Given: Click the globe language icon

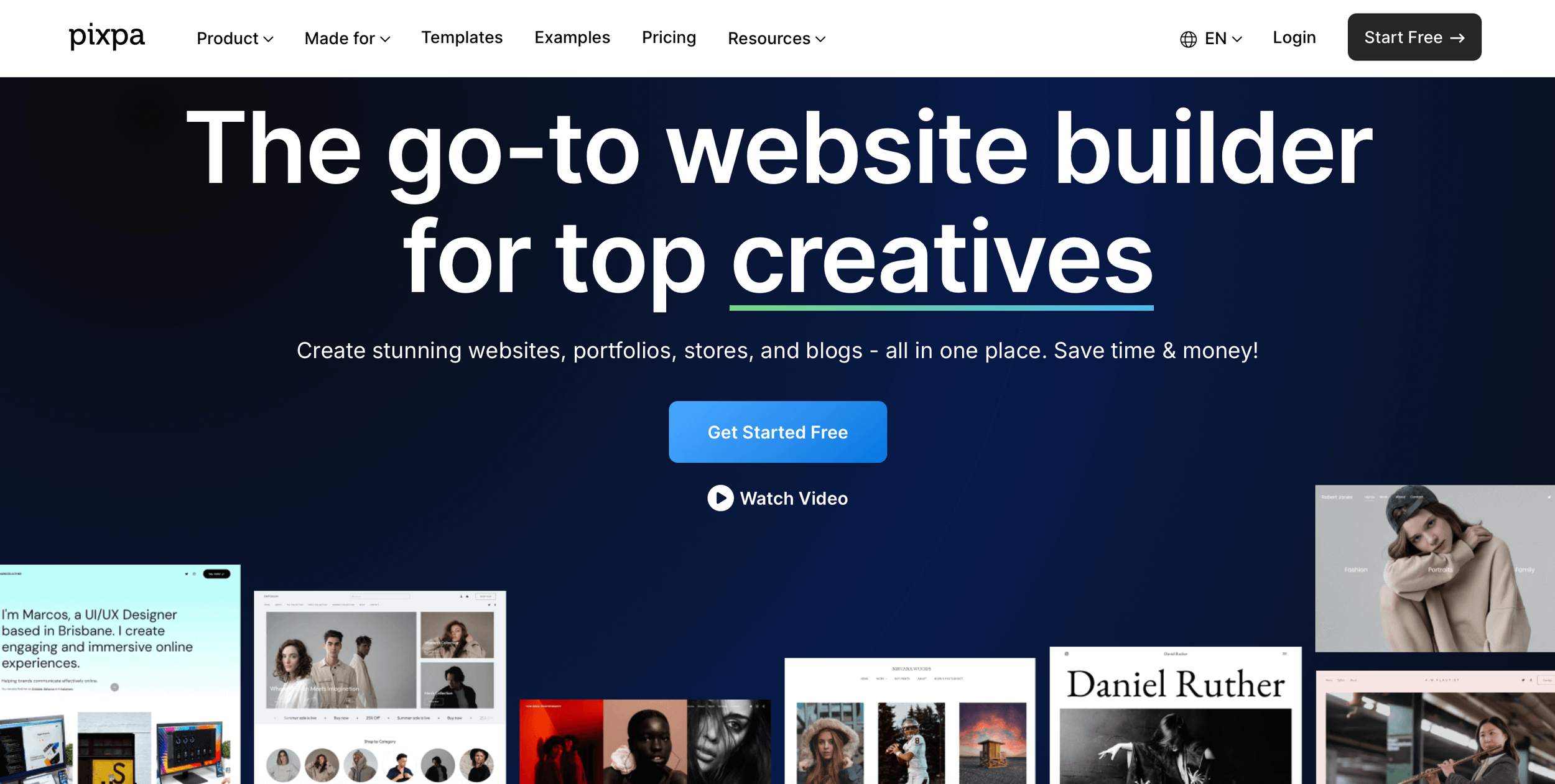Looking at the screenshot, I should click(x=1188, y=39).
